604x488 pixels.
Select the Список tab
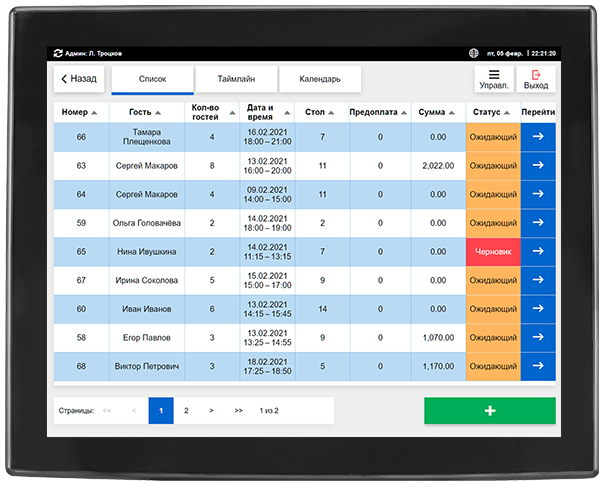153,79
